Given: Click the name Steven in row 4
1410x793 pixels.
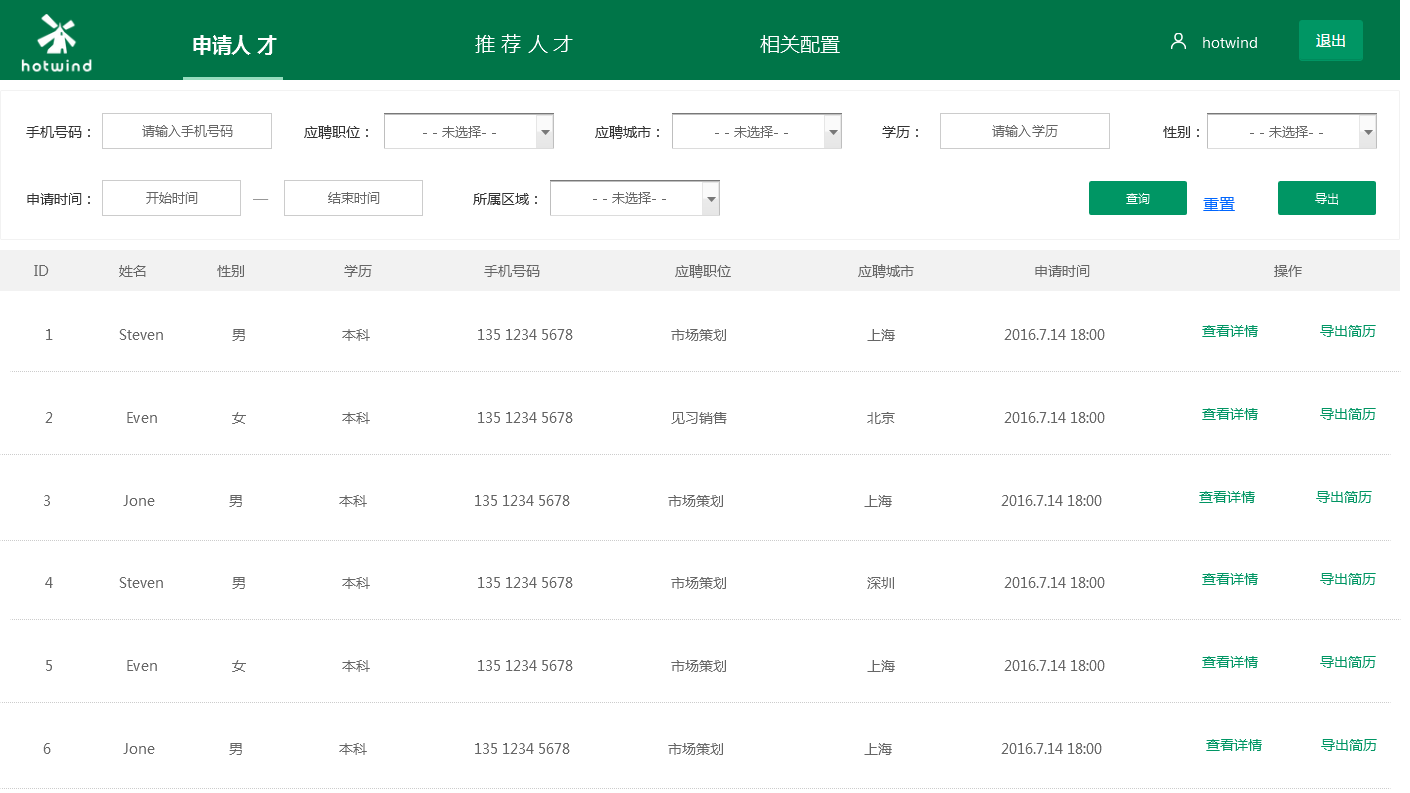Looking at the screenshot, I should click(141, 583).
